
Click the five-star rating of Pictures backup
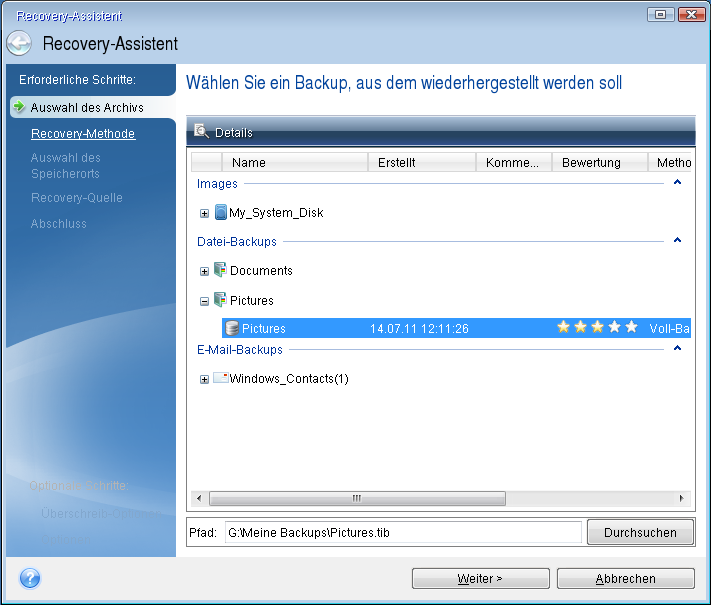coord(597,328)
